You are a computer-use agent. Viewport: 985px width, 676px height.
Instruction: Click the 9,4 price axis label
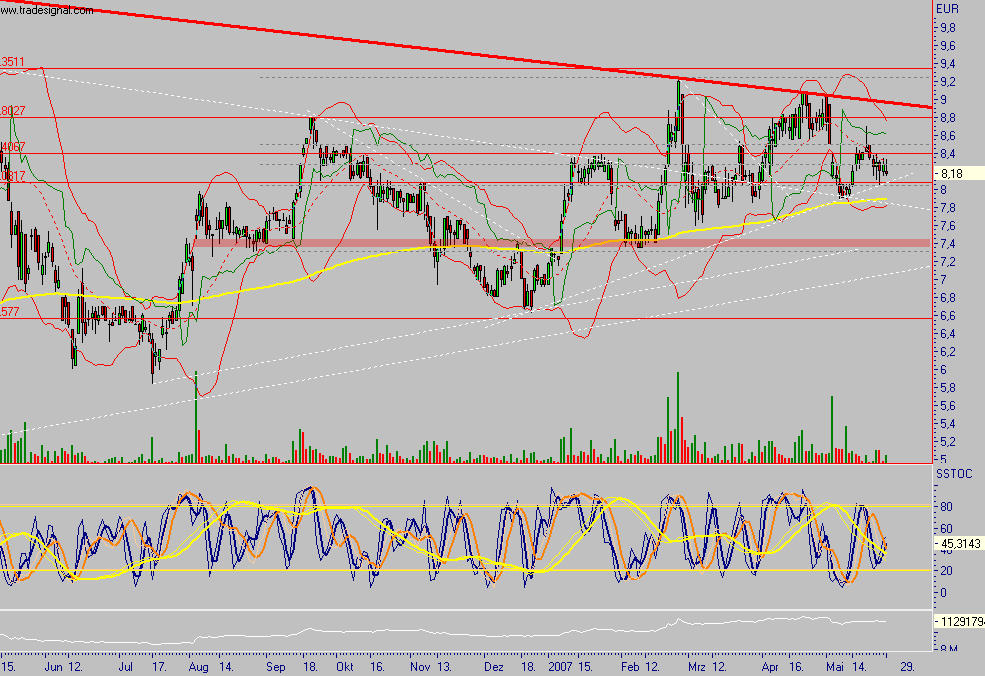[946, 64]
